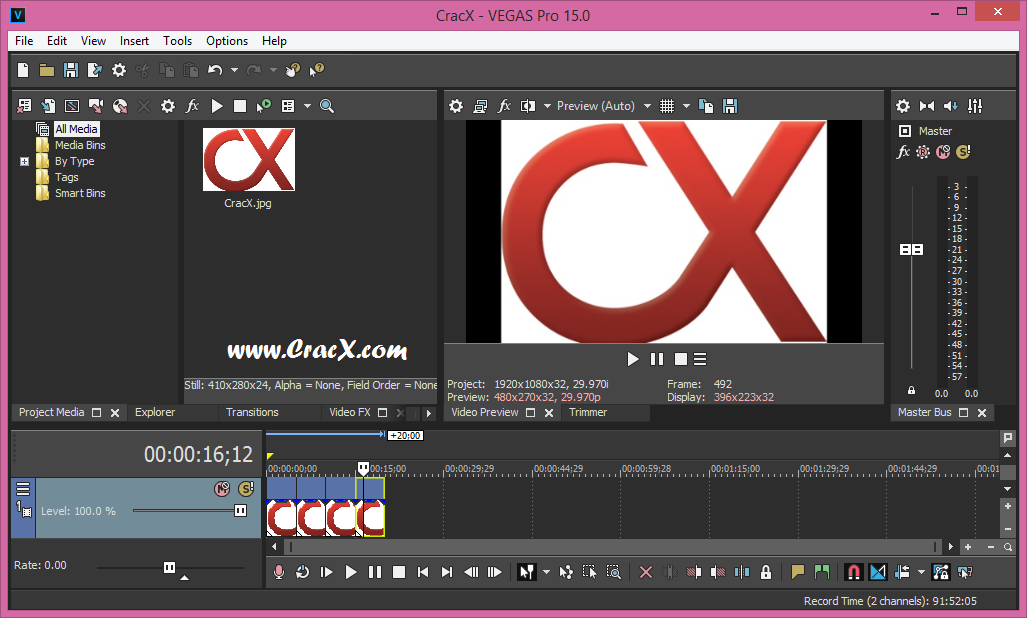
Task: Click the Render As icon in main toolbar
Action: tap(94, 70)
